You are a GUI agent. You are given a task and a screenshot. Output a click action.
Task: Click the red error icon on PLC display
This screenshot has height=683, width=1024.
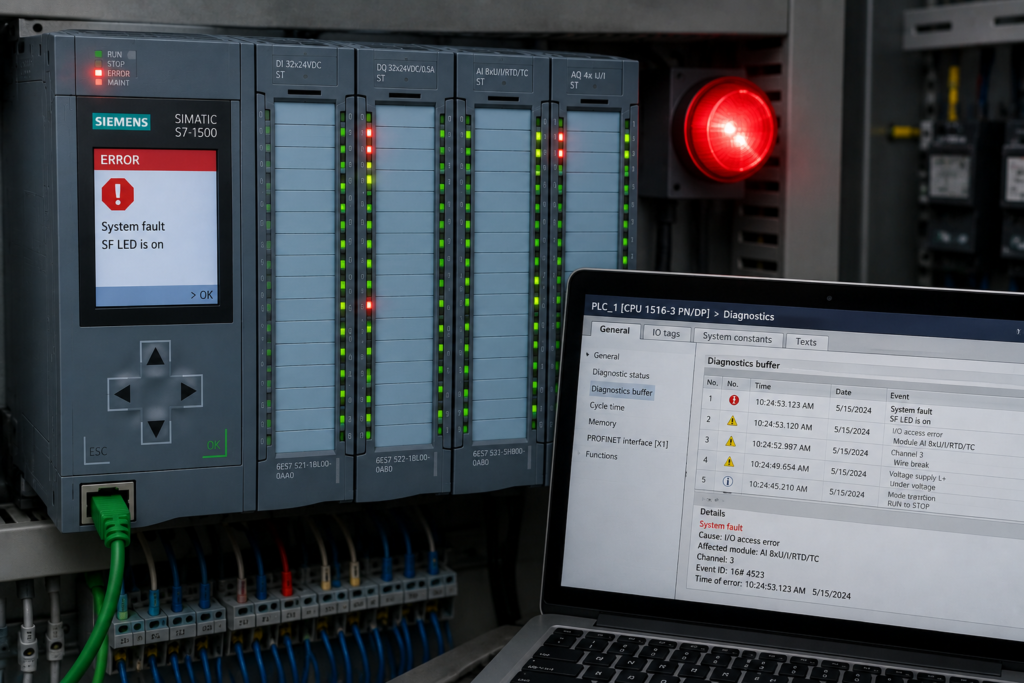(118, 194)
